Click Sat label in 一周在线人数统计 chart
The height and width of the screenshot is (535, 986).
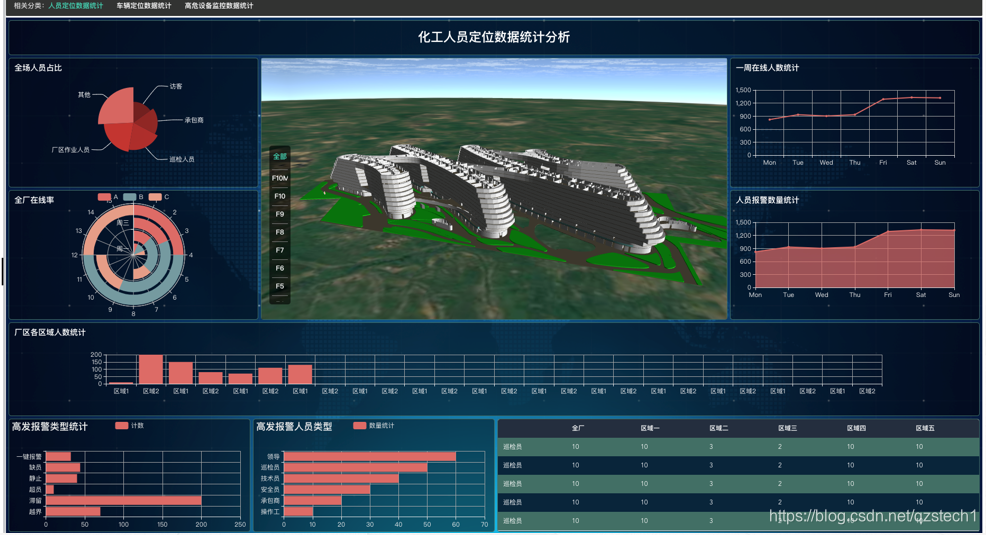(x=911, y=163)
